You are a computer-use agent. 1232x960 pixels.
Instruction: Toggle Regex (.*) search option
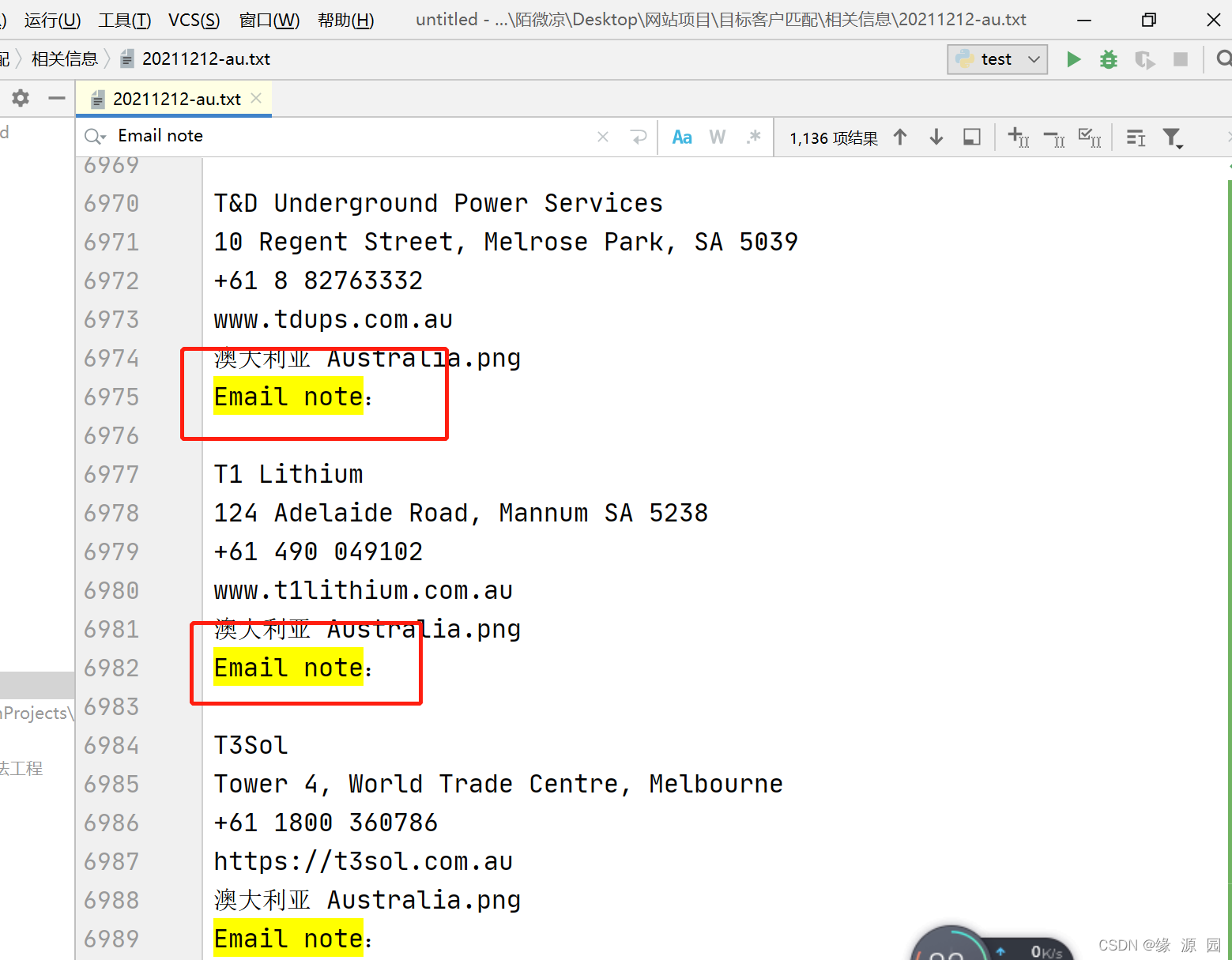coord(753,137)
